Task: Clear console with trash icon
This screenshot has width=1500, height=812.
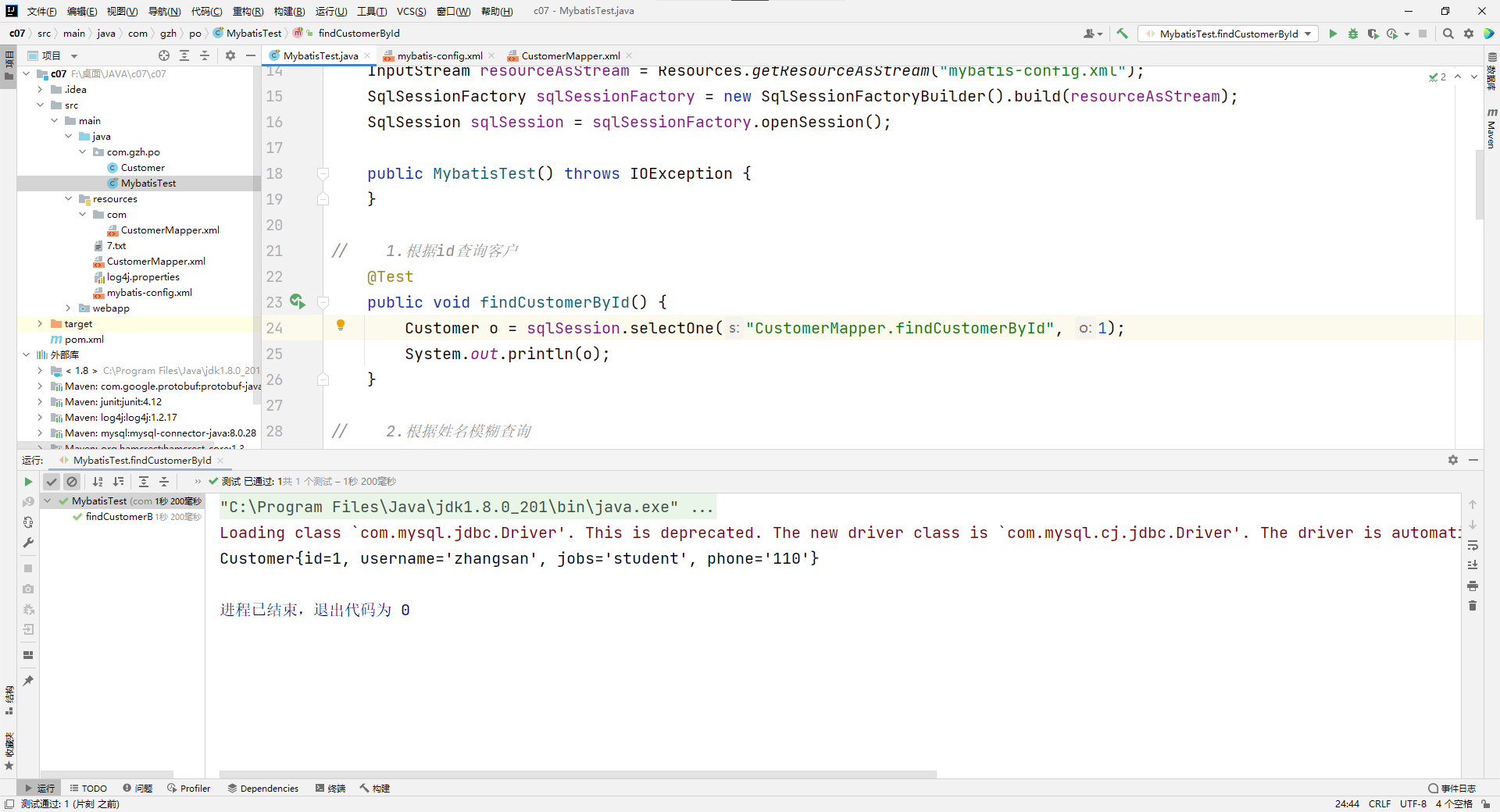Action: tap(1473, 606)
